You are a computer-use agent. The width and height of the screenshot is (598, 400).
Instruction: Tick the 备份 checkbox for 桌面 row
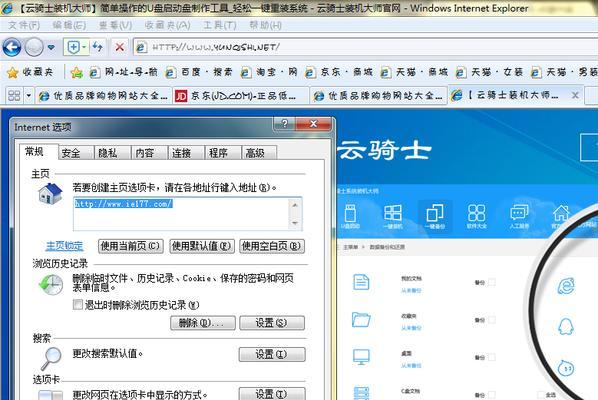click(492, 357)
